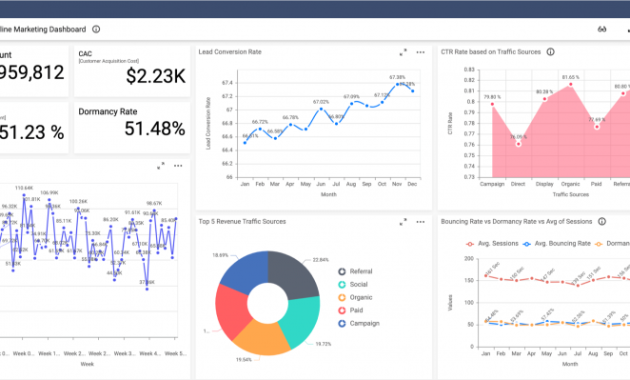
Task: Toggle Avg. Bouncing Rate legend series
Action: point(556,243)
